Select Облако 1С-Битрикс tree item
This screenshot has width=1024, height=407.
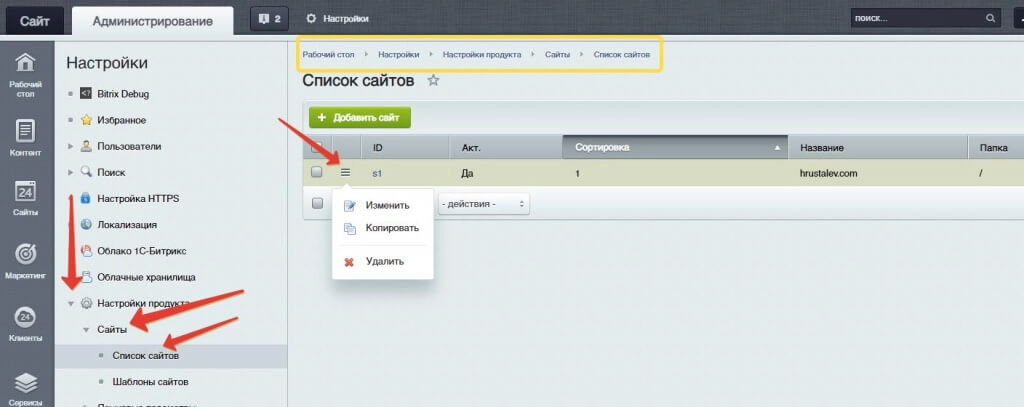[142, 251]
